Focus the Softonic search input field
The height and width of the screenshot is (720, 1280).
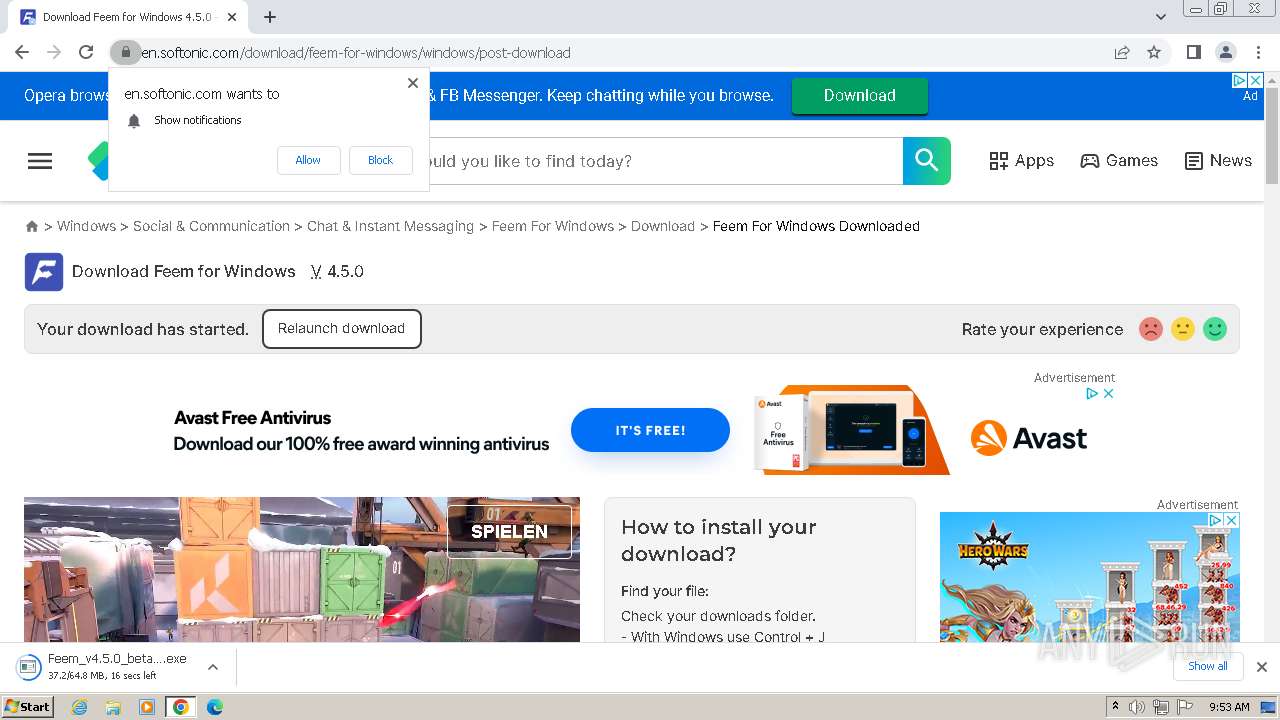(x=665, y=161)
